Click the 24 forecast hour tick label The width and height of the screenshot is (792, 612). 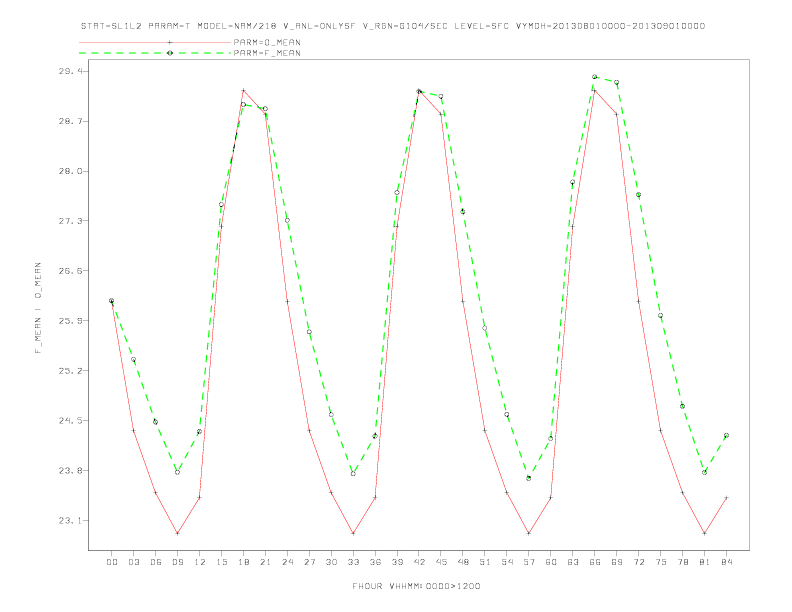click(x=287, y=562)
